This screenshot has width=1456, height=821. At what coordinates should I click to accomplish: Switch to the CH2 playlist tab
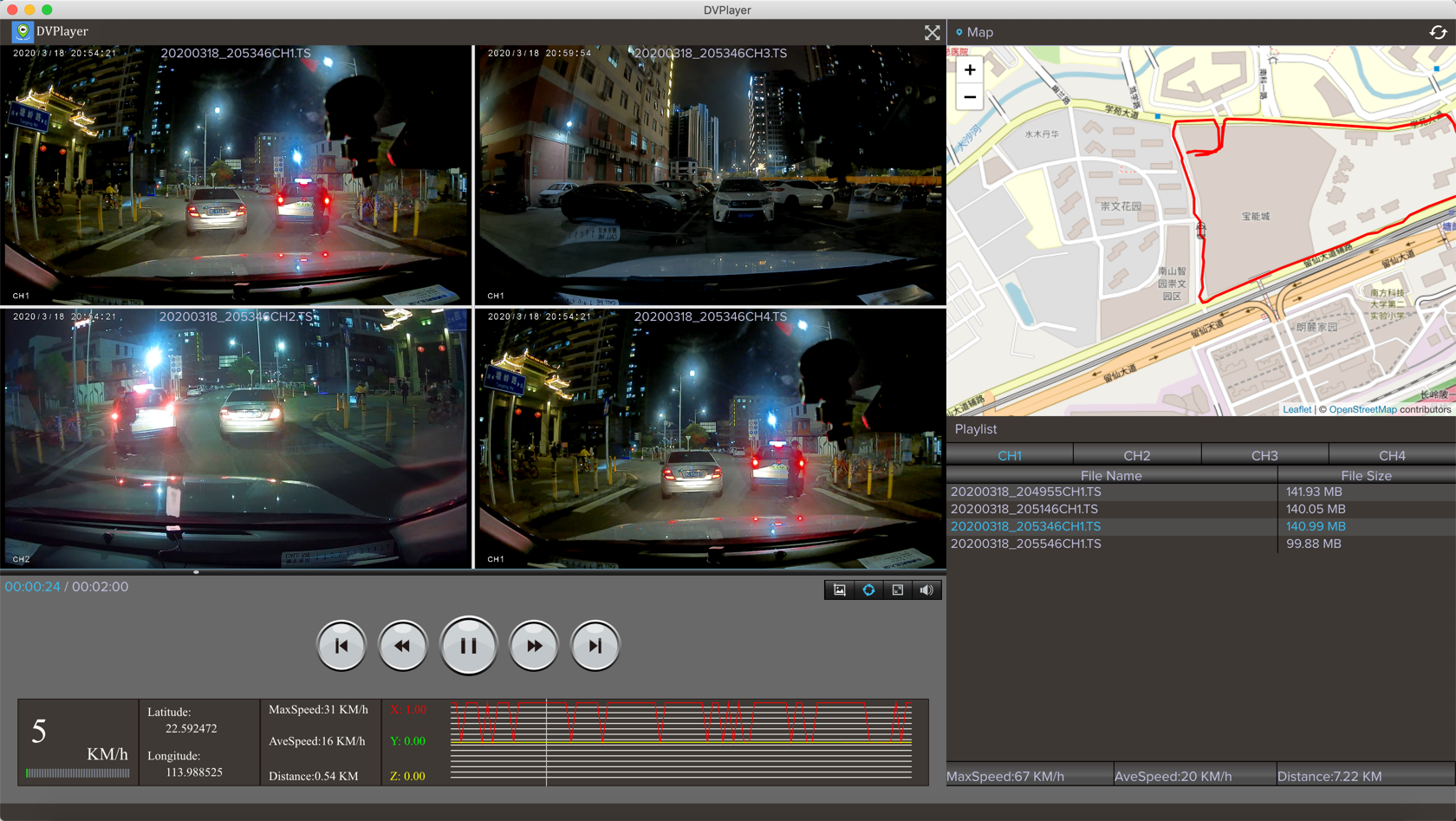[1136, 454]
